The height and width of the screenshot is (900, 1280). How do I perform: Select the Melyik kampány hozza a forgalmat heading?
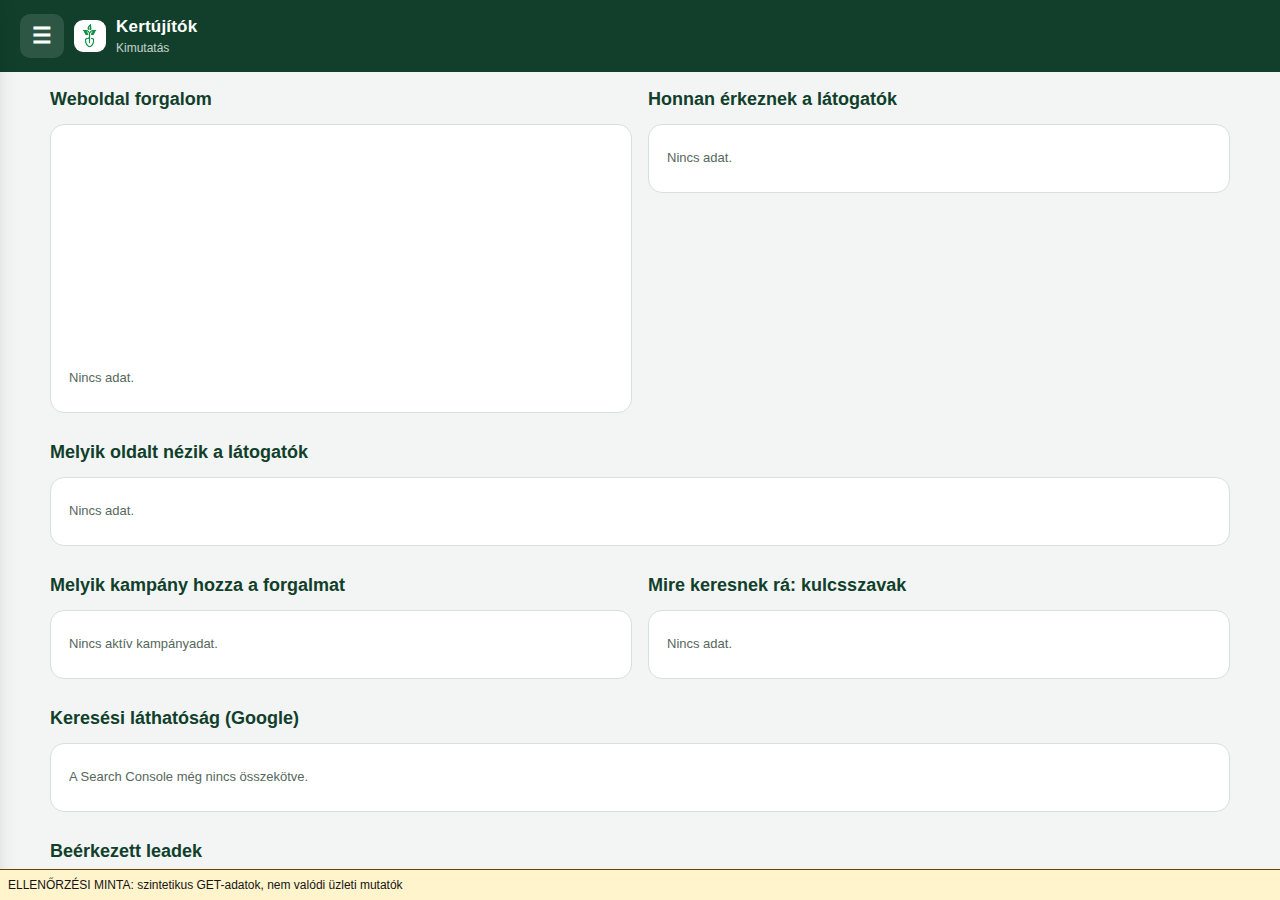coord(197,585)
